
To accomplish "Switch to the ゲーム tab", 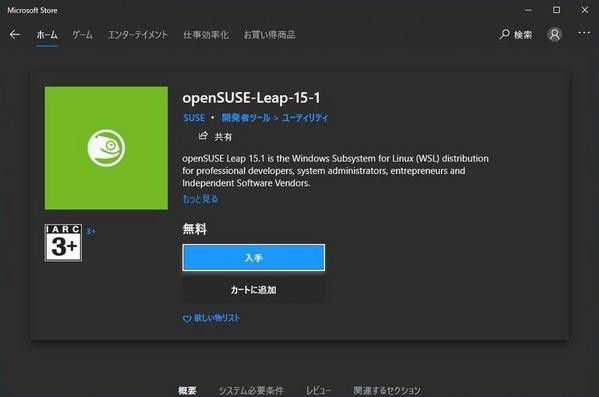I will (83, 35).
